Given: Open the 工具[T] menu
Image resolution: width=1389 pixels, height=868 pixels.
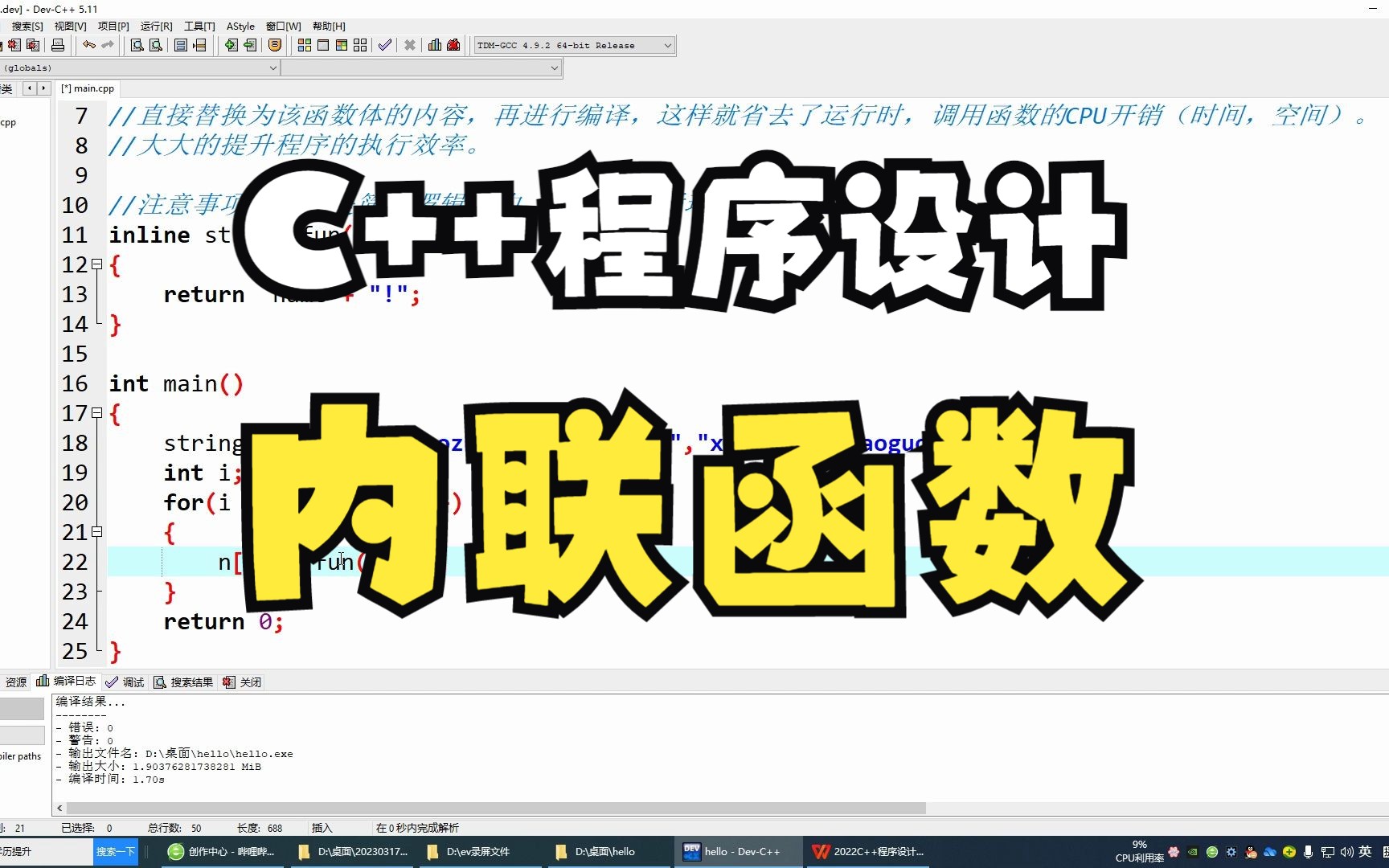Looking at the screenshot, I should tap(199, 27).
